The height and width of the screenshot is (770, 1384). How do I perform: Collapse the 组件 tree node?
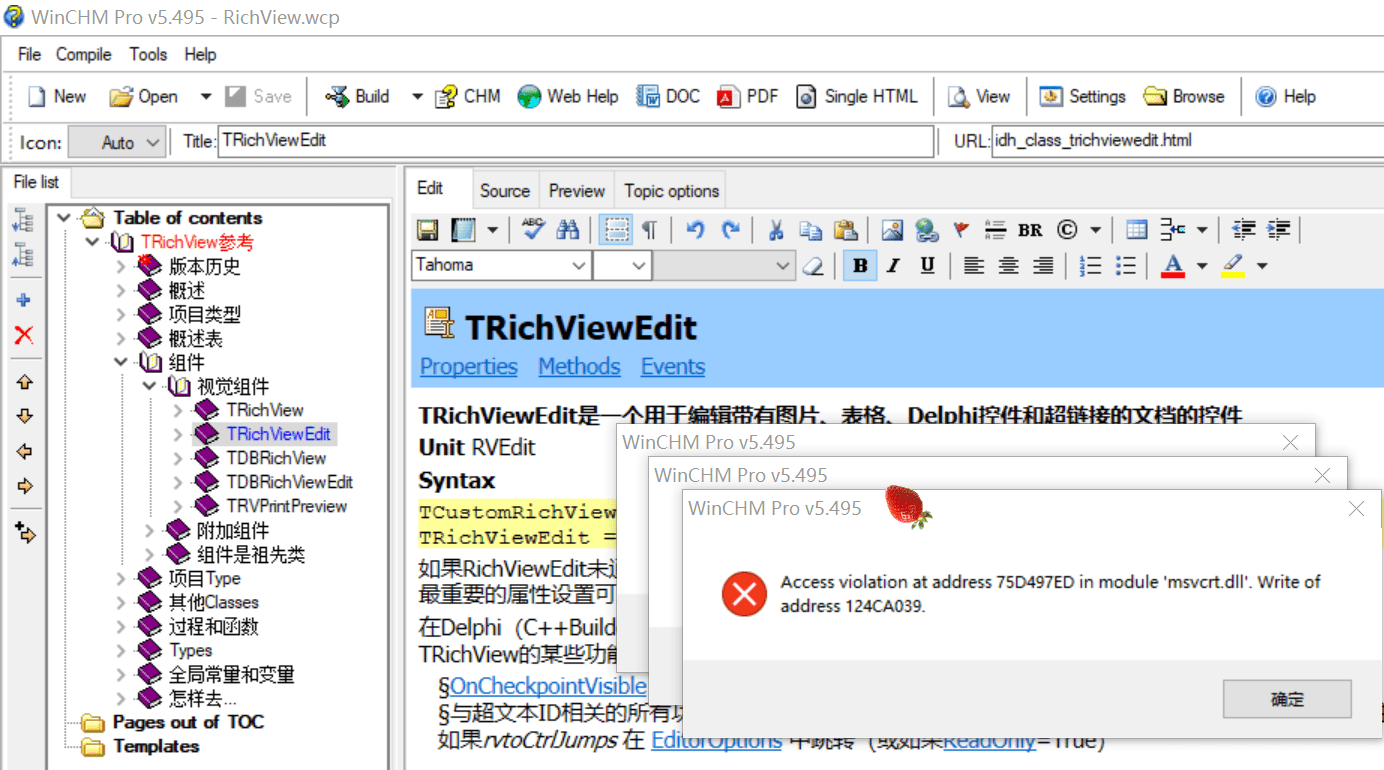coord(121,362)
